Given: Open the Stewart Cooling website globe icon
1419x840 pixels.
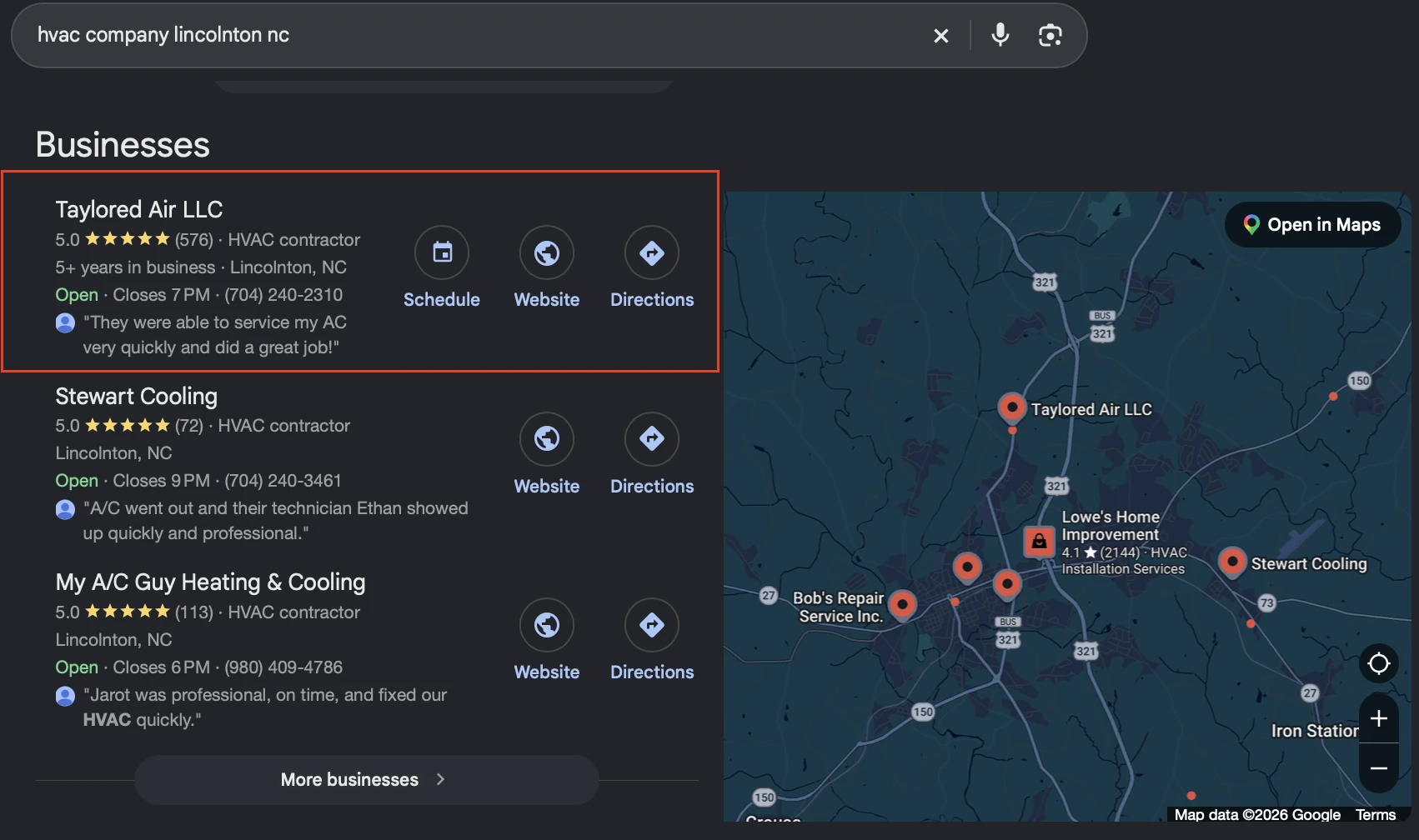Looking at the screenshot, I should [x=547, y=438].
